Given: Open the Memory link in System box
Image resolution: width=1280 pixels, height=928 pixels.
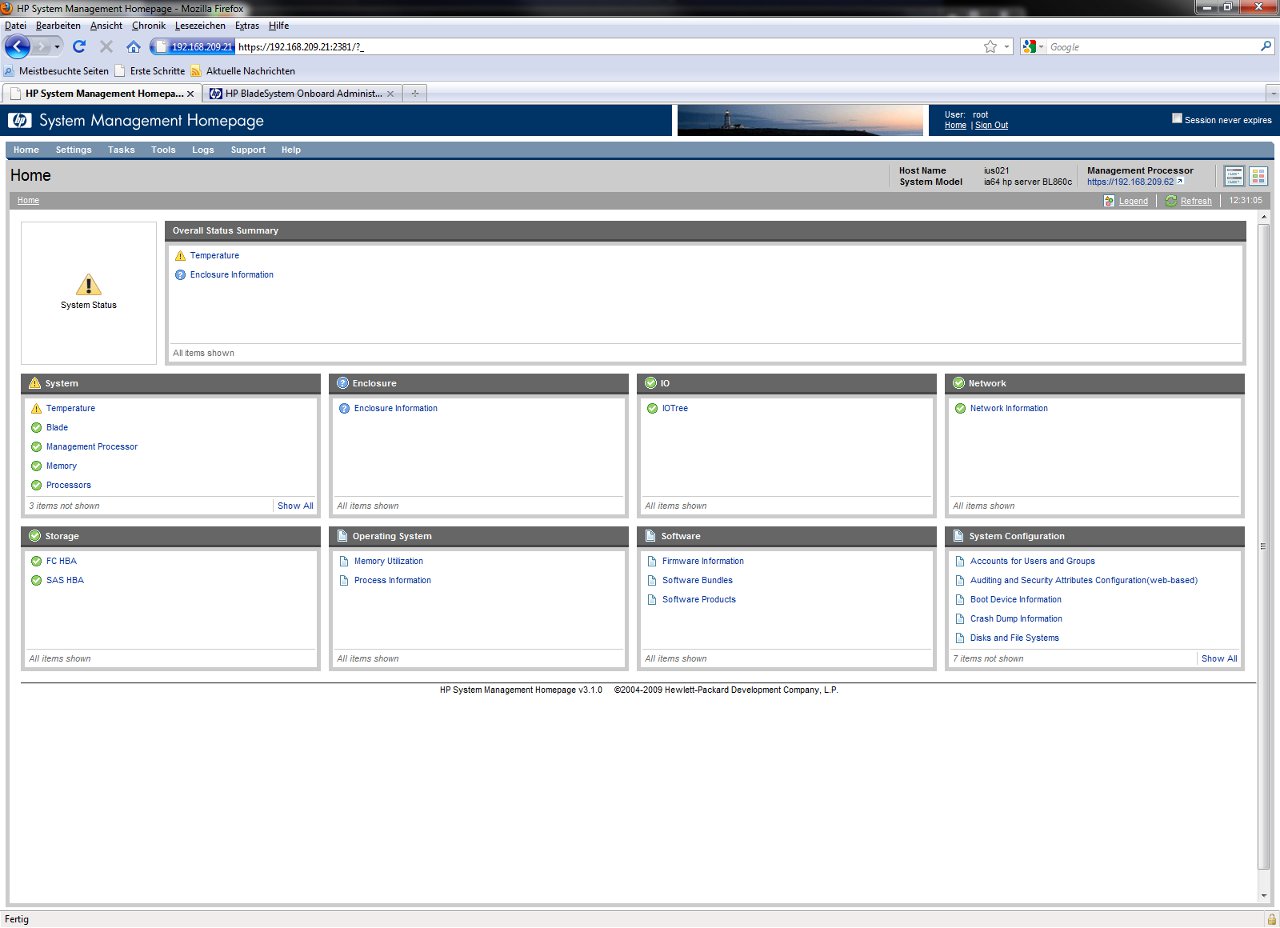Looking at the screenshot, I should point(61,466).
